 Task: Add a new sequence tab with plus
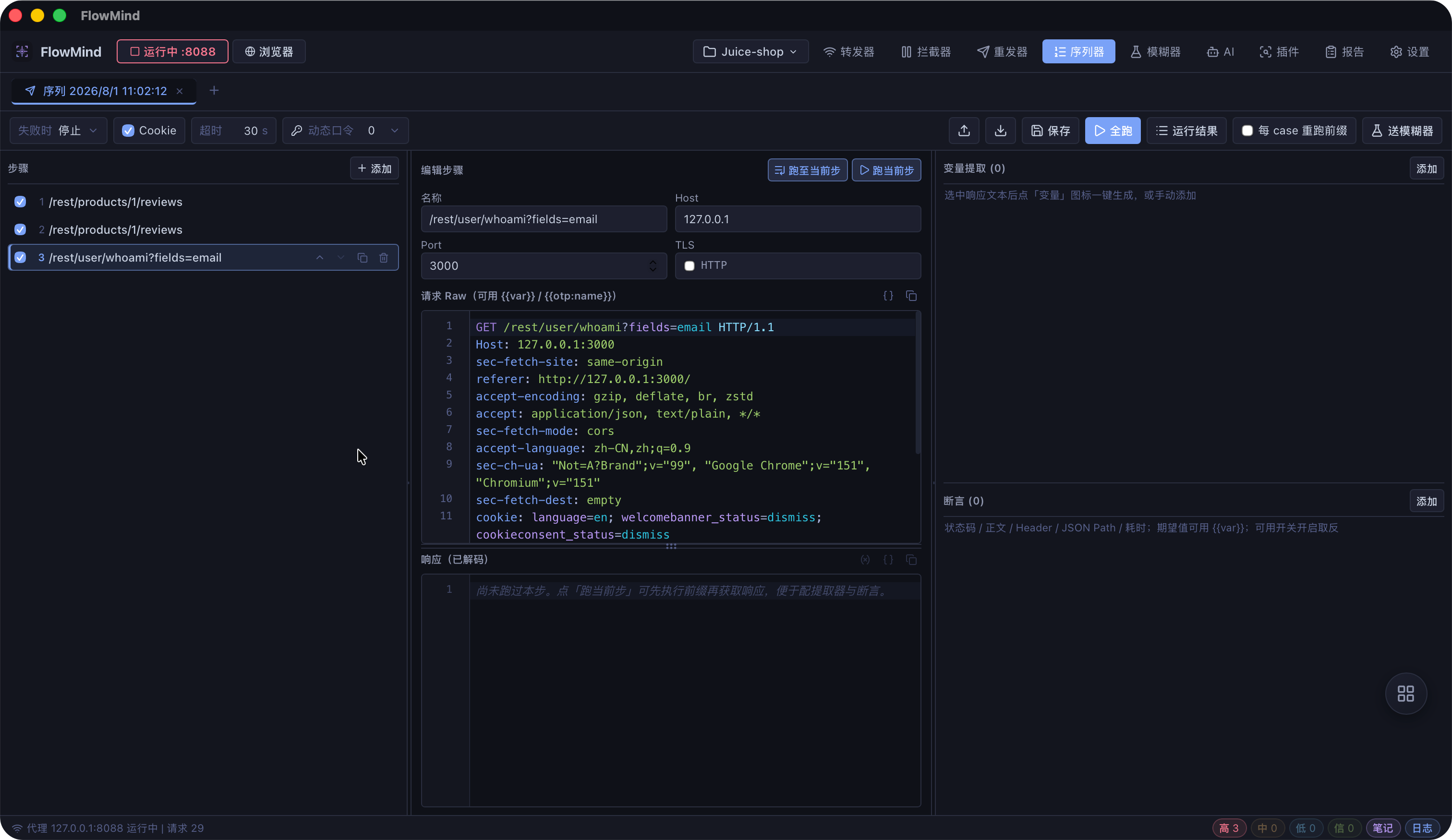tap(214, 90)
